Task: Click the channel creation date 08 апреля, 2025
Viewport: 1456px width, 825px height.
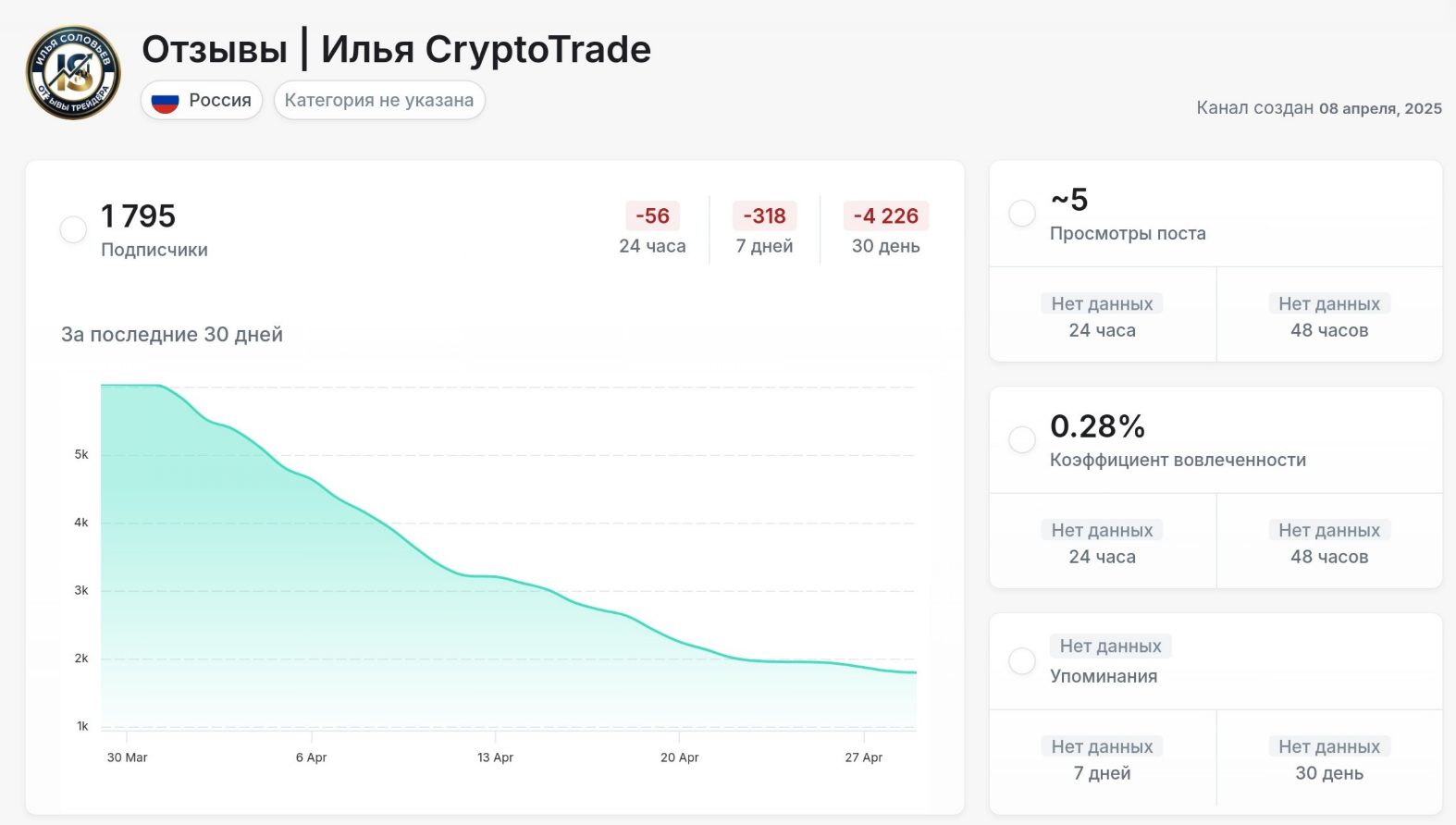Action: tap(1380, 108)
